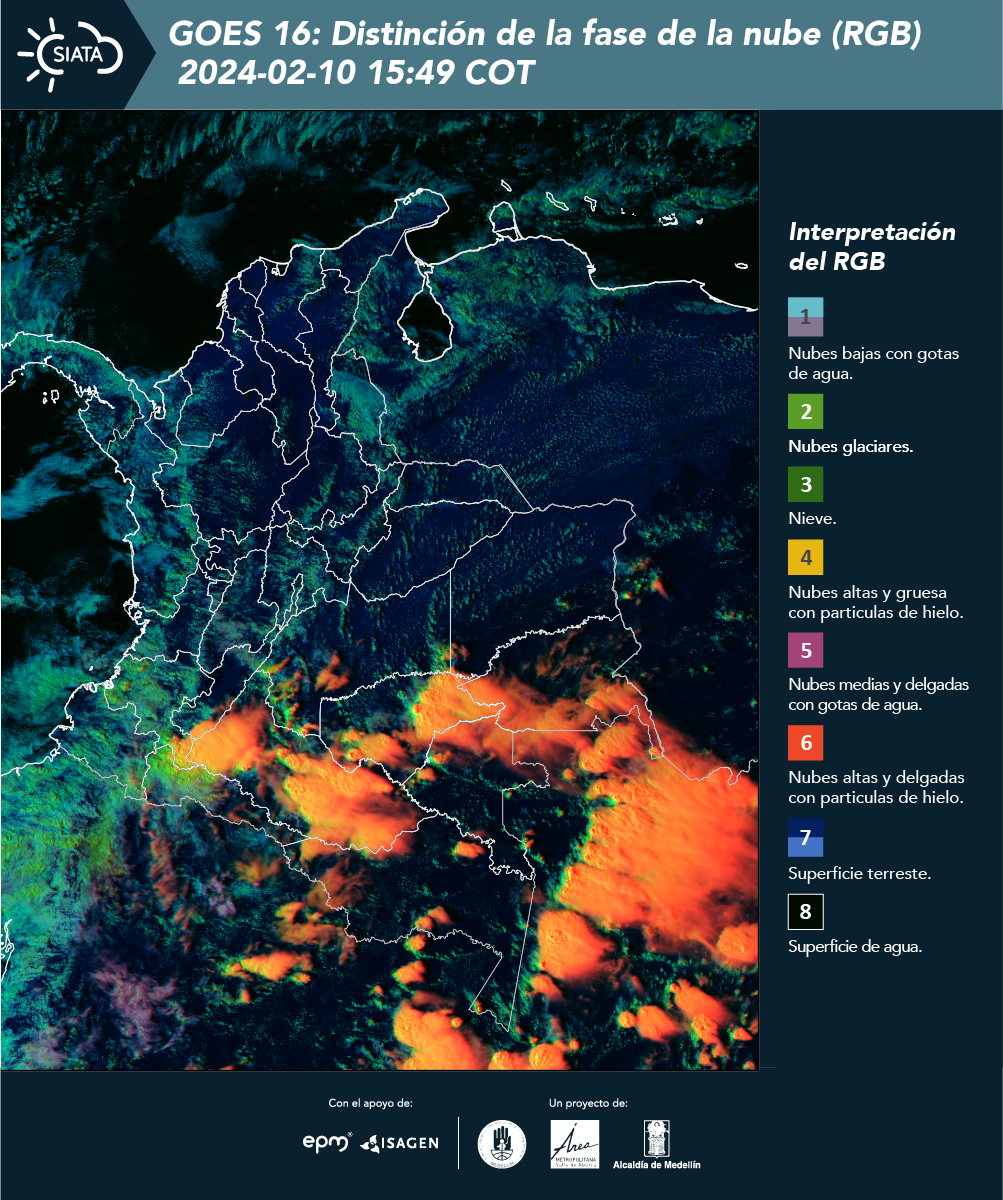
Task: Select green legend swatch number 2
Action: click(805, 412)
